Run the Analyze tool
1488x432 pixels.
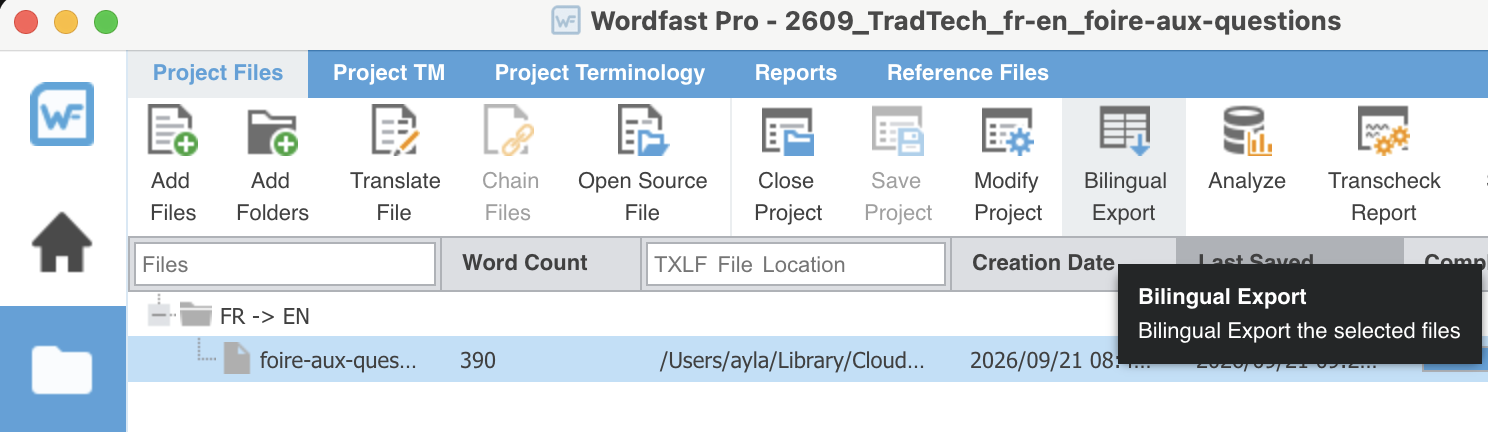[x=1246, y=150]
